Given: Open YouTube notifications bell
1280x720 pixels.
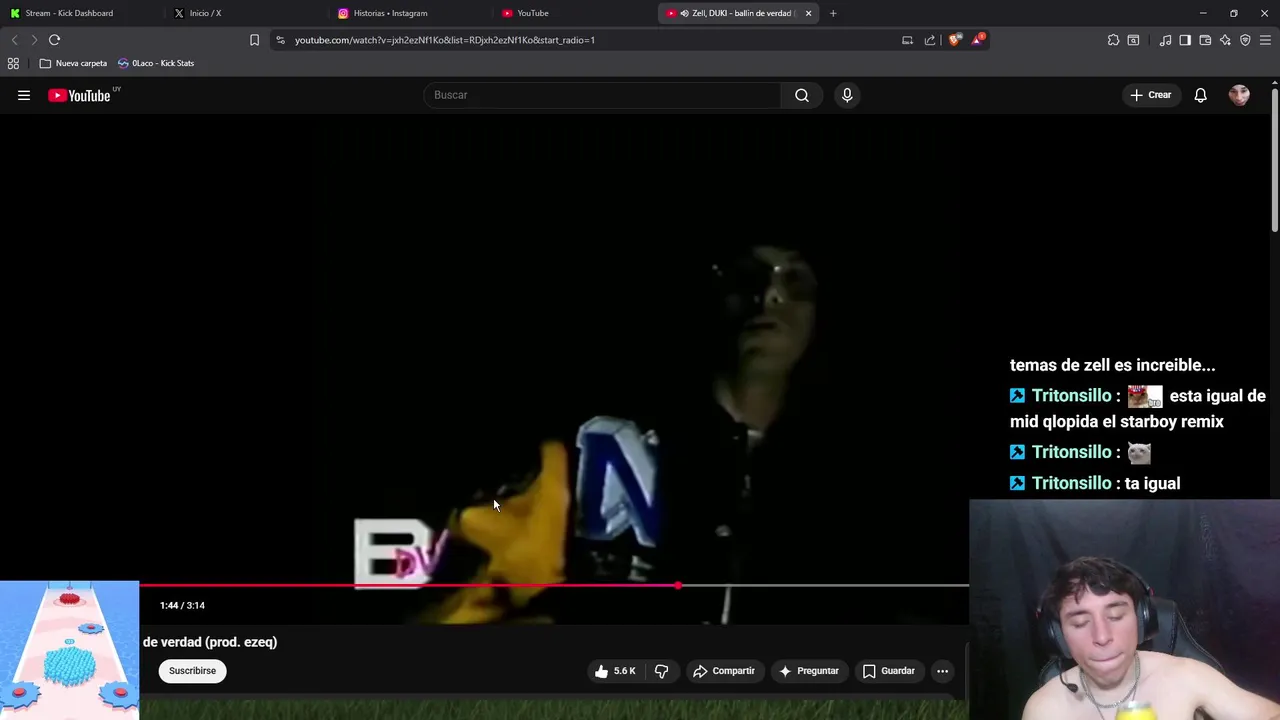Looking at the screenshot, I should (x=1200, y=95).
